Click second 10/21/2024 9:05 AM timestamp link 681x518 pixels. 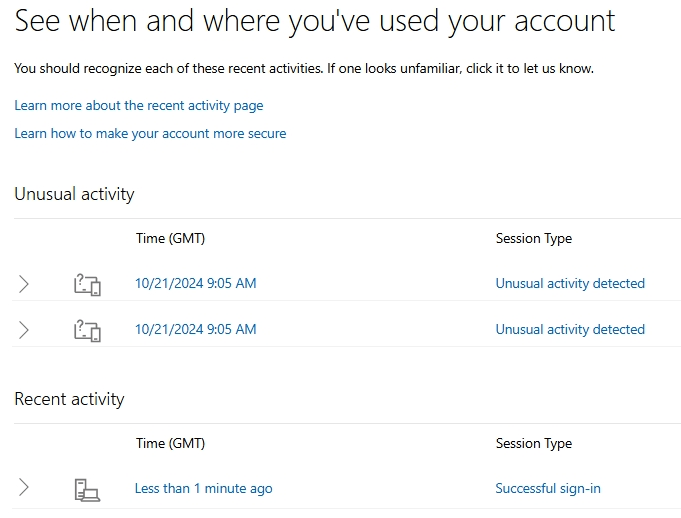click(x=195, y=329)
